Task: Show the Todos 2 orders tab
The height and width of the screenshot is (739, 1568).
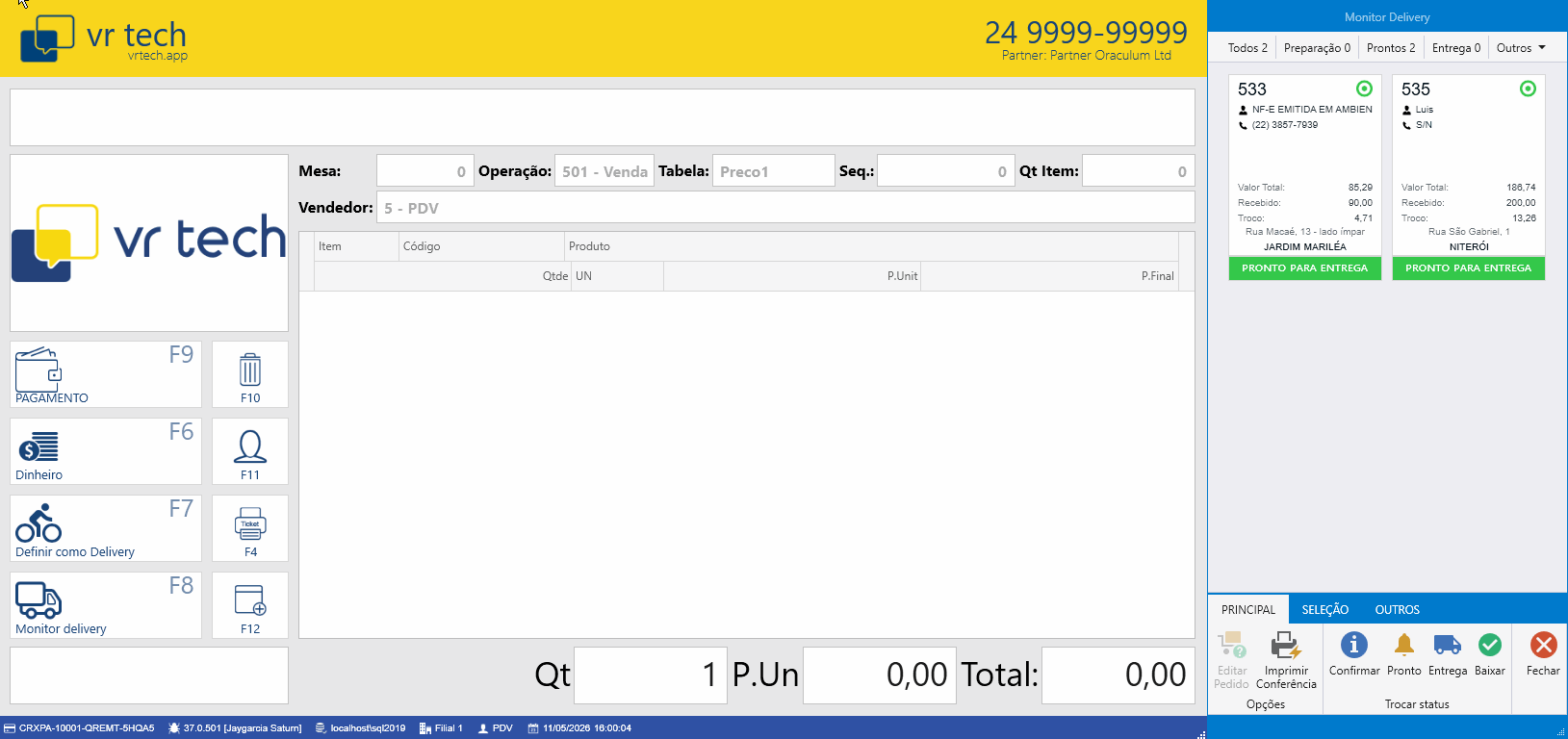Action: 1247,48
